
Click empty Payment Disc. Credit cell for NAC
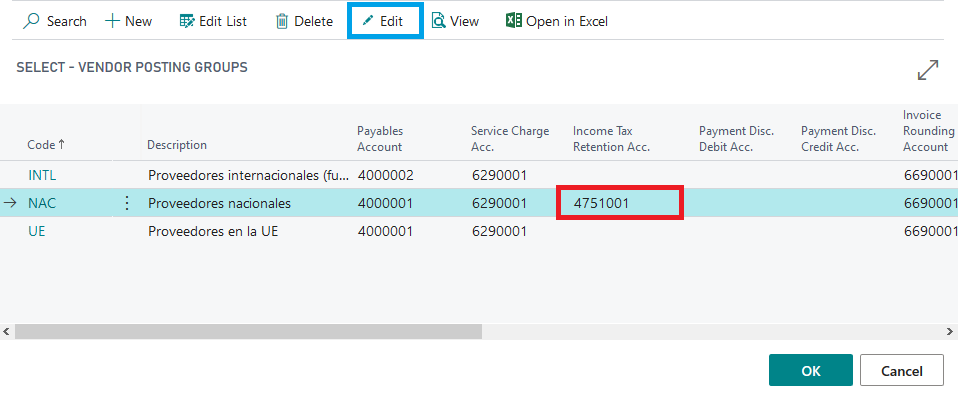tap(845, 203)
